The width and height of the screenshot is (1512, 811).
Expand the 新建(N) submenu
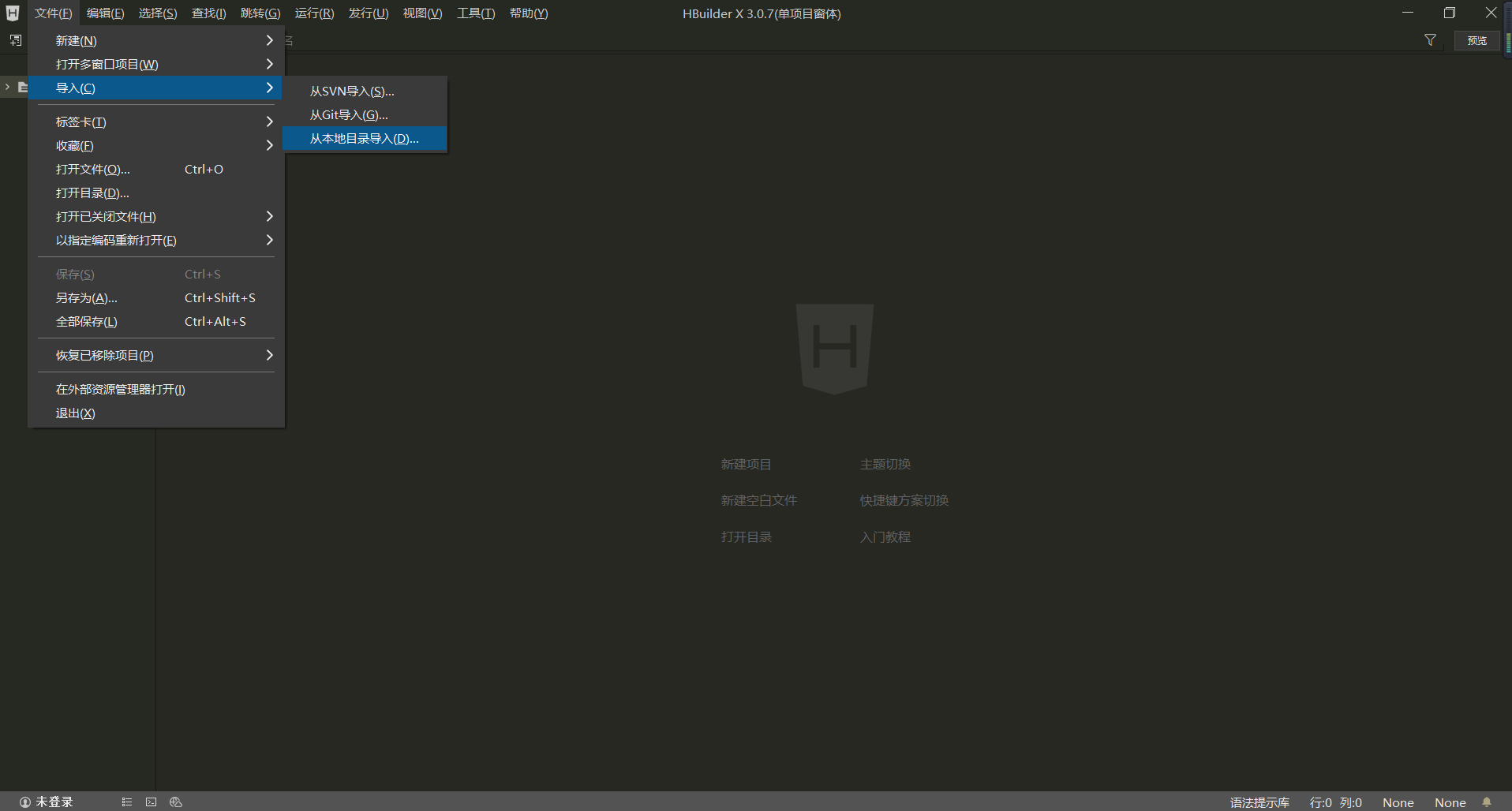[156, 40]
